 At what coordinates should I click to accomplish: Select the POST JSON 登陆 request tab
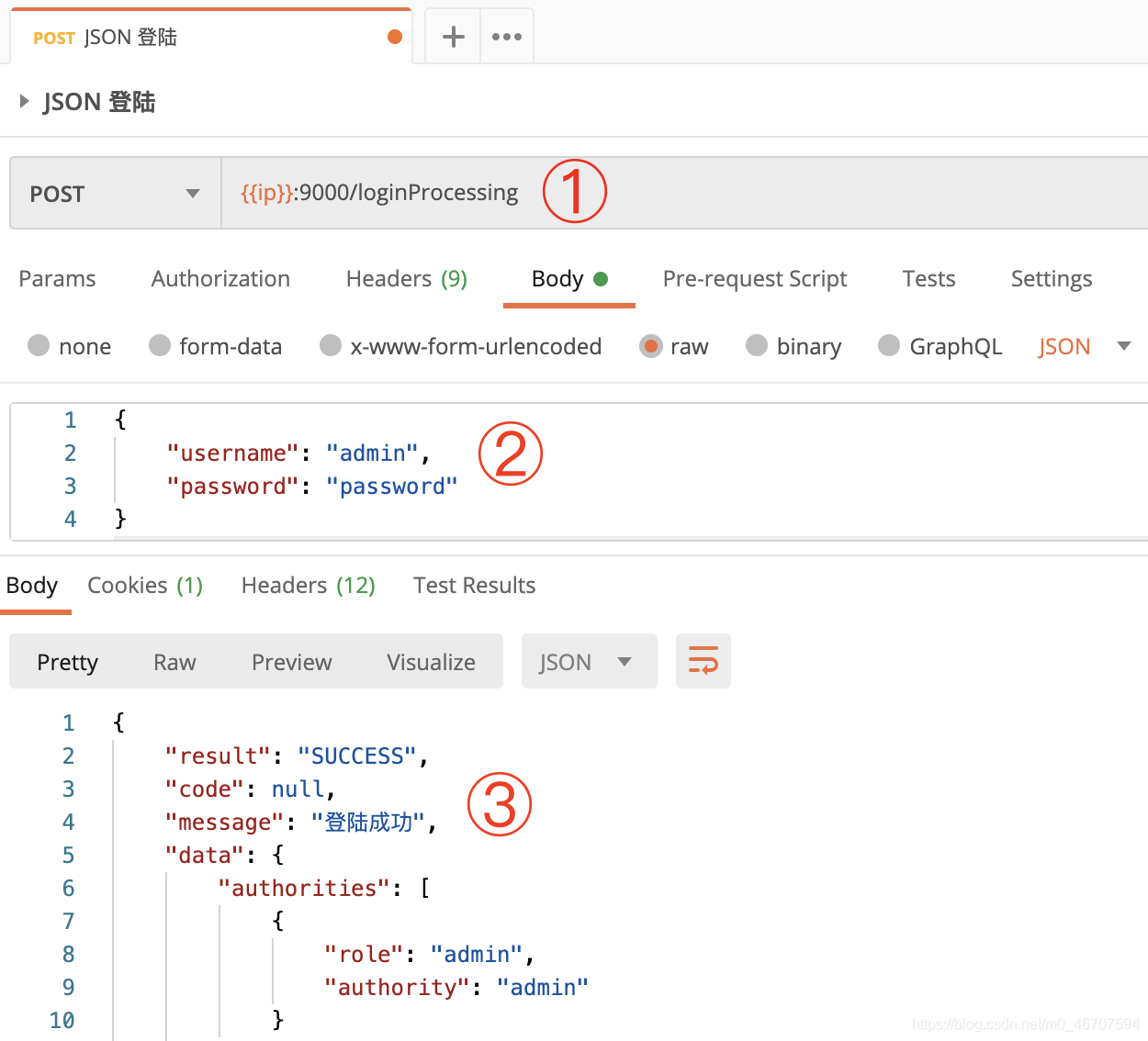click(x=211, y=37)
